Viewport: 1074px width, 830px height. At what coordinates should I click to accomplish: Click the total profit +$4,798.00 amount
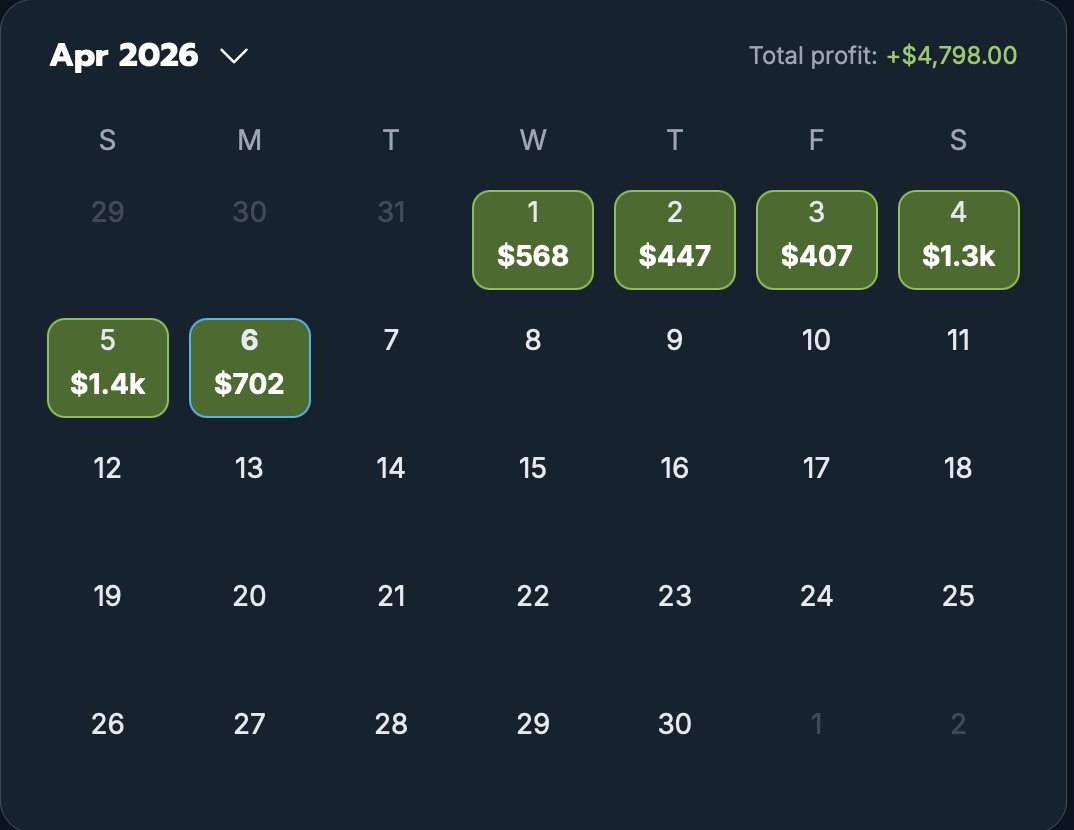(x=951, y=55)
